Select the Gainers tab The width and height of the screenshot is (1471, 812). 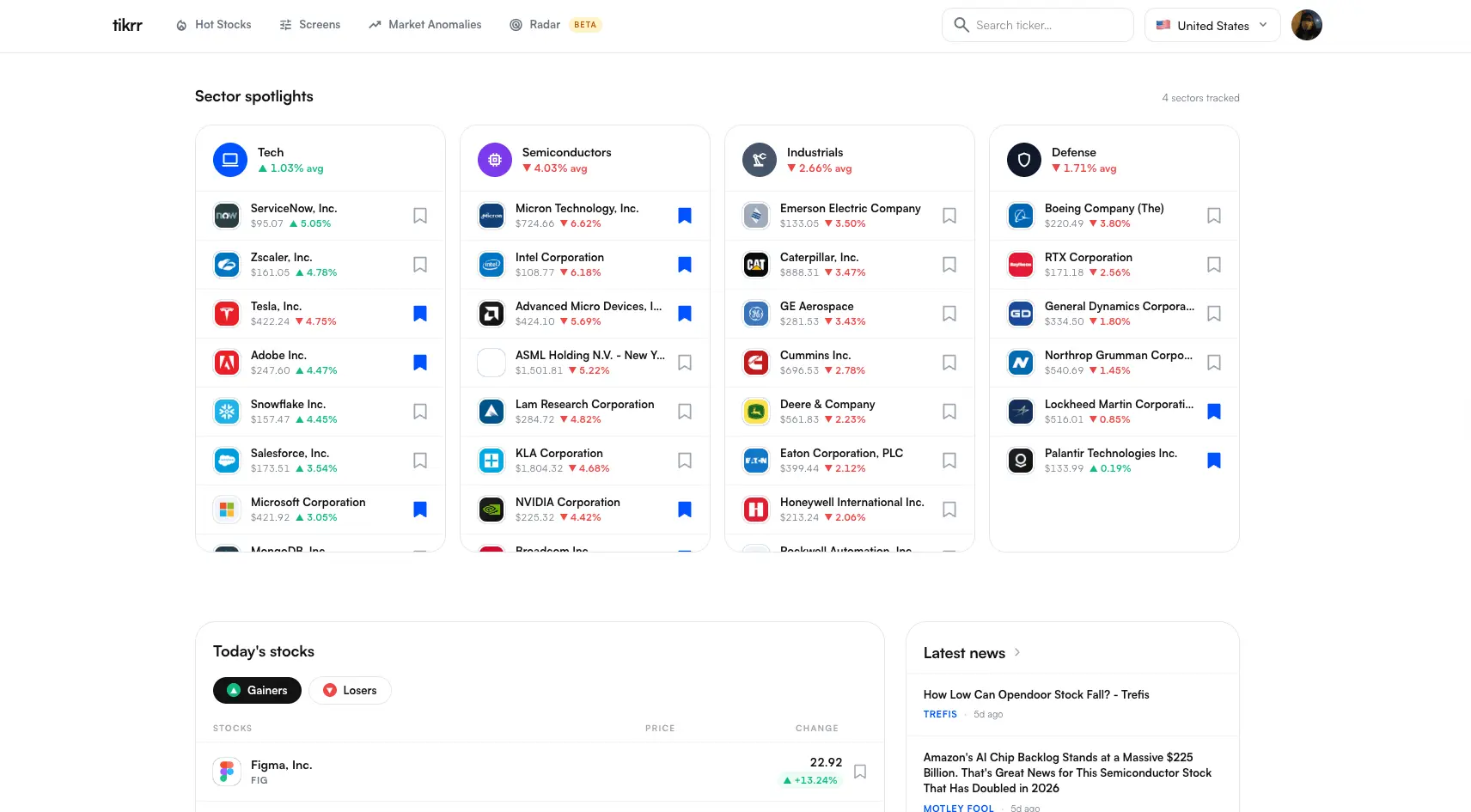coord(257,690)
